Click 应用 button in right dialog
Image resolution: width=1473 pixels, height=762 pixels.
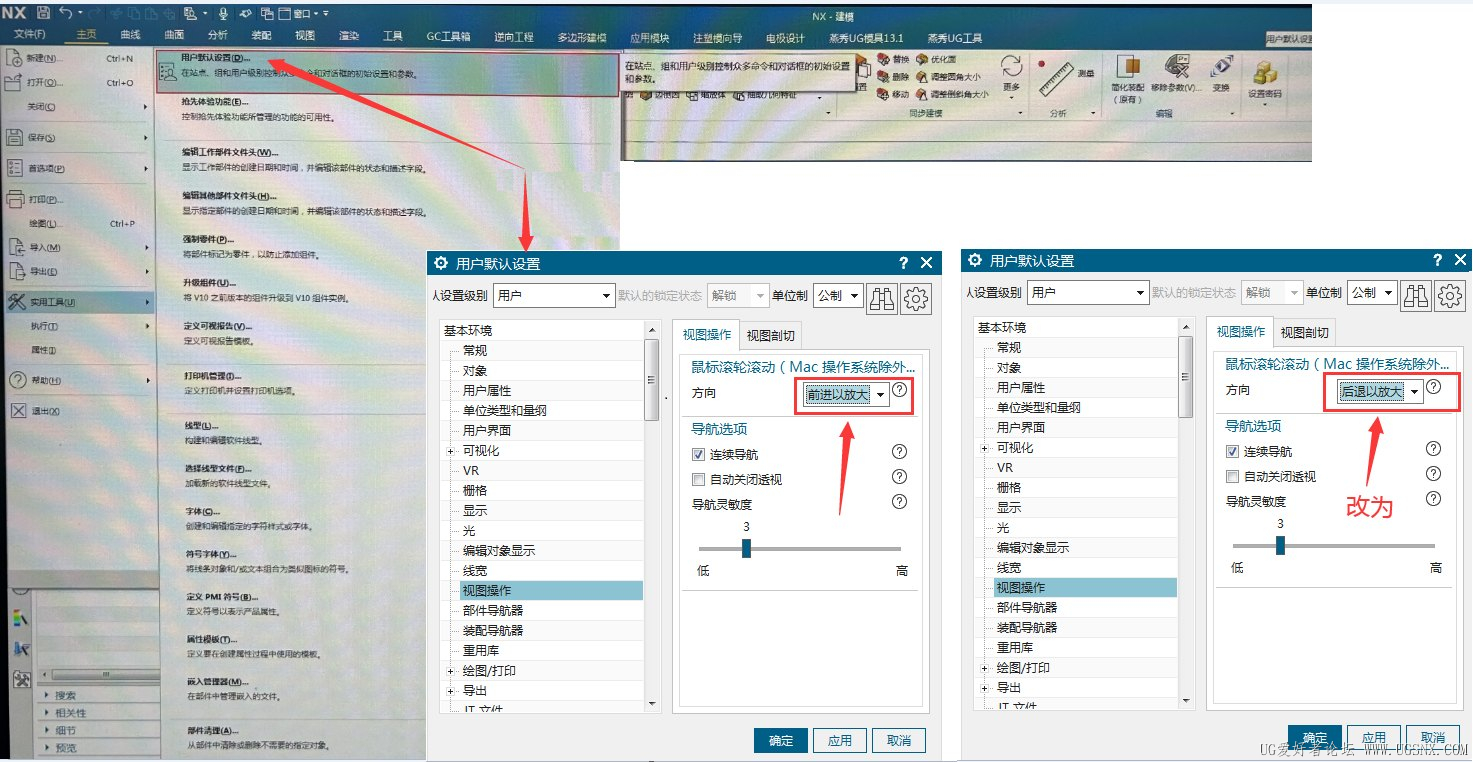[x=1374, y=737]
